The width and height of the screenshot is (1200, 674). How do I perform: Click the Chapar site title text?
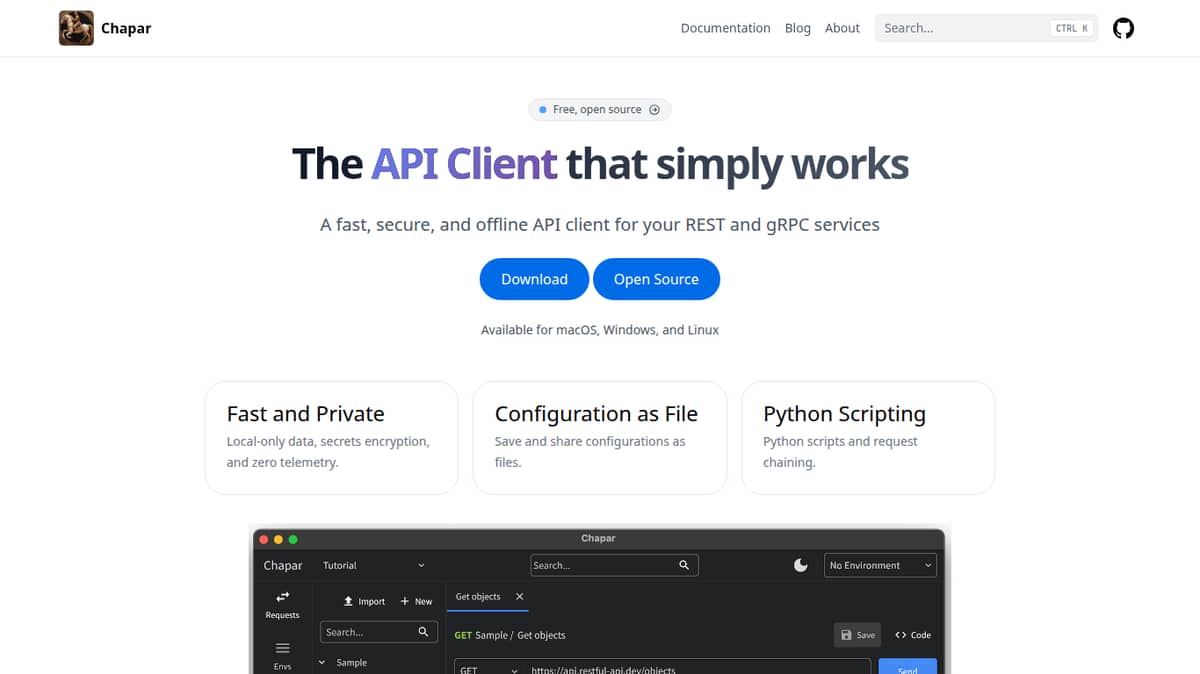pyautogui.click(x=126, y=28)
